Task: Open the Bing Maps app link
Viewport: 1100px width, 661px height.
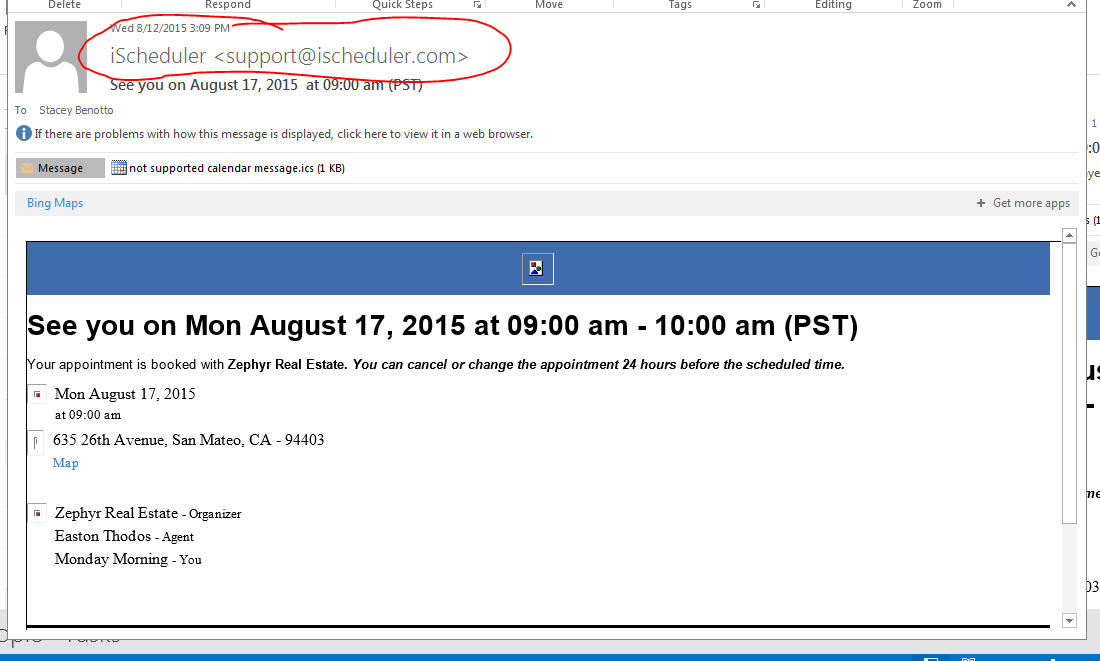Action: [55, 203]
